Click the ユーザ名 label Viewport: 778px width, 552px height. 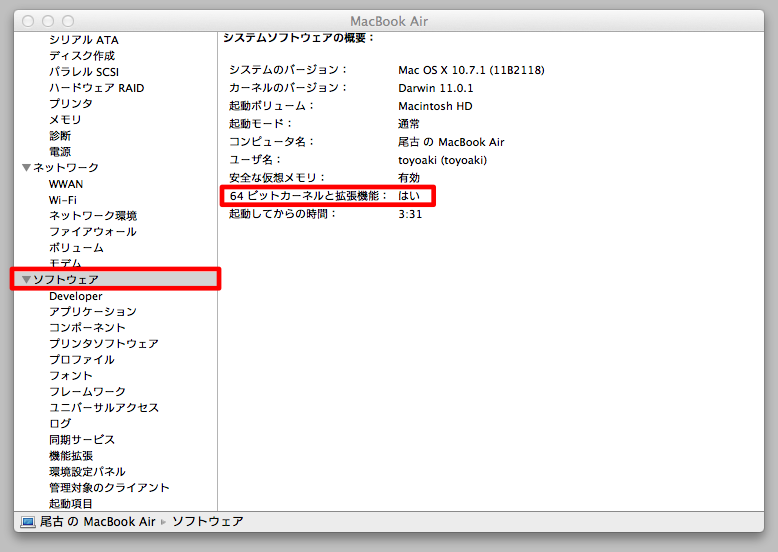(x=256, y=160)
